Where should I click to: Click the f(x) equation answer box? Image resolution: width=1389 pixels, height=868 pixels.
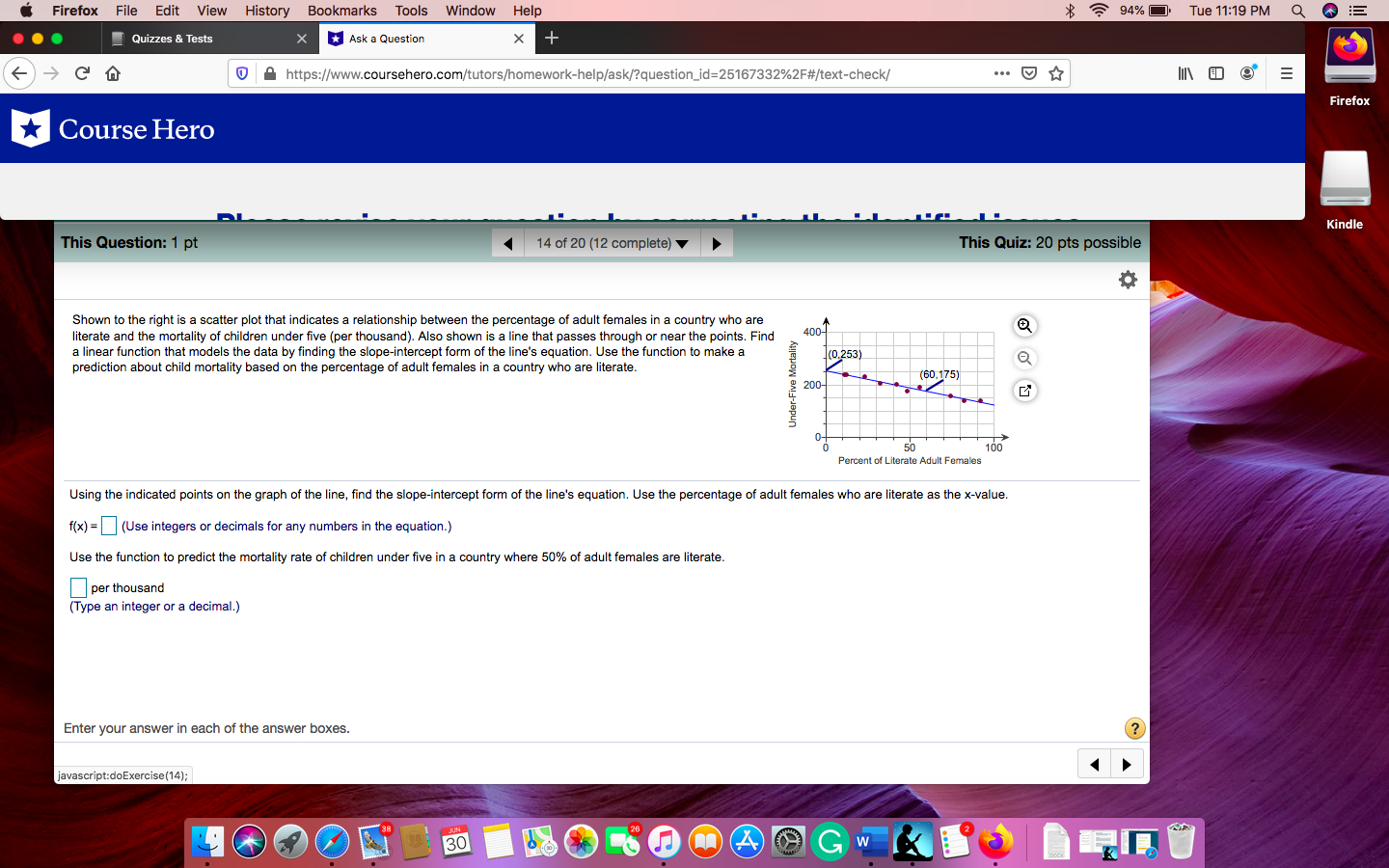pos(109,526)
